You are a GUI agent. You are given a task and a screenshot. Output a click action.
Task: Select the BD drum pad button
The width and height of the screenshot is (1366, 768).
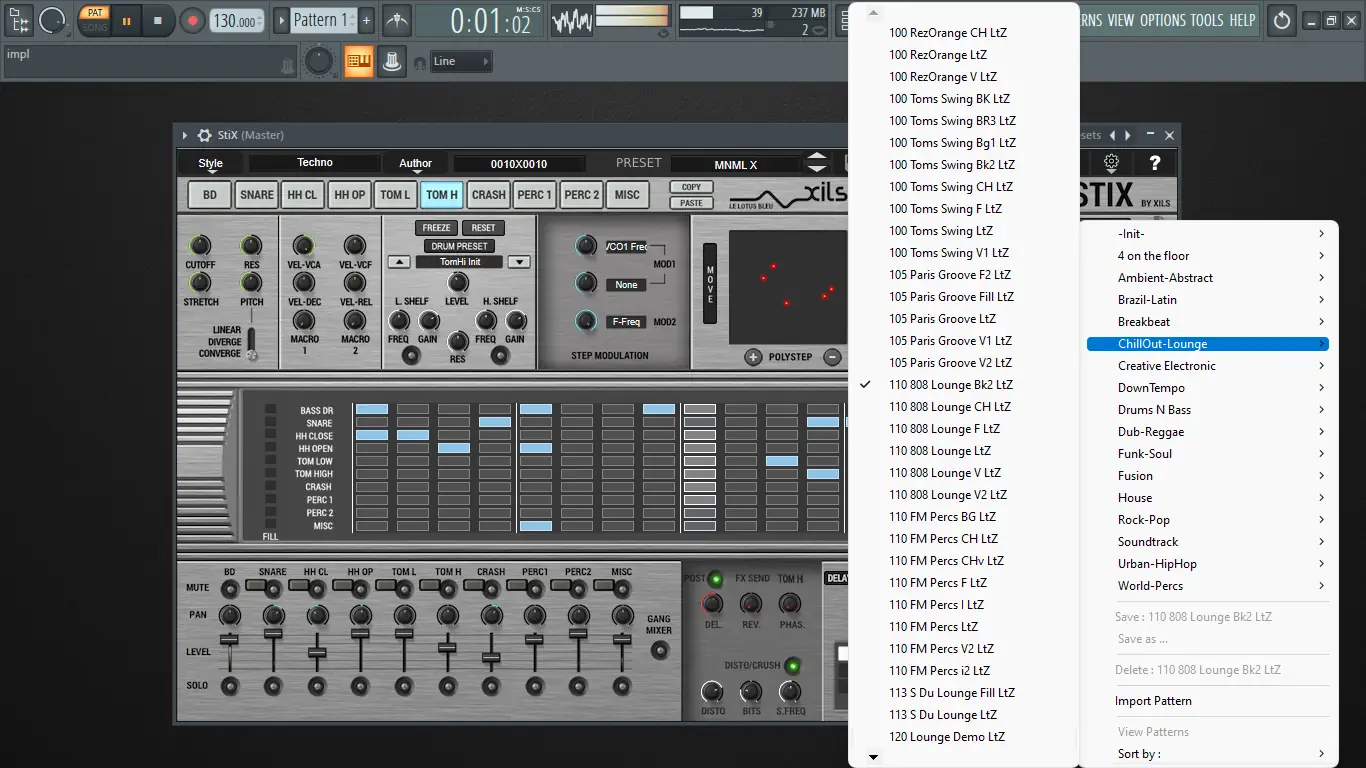click(210, 195)
